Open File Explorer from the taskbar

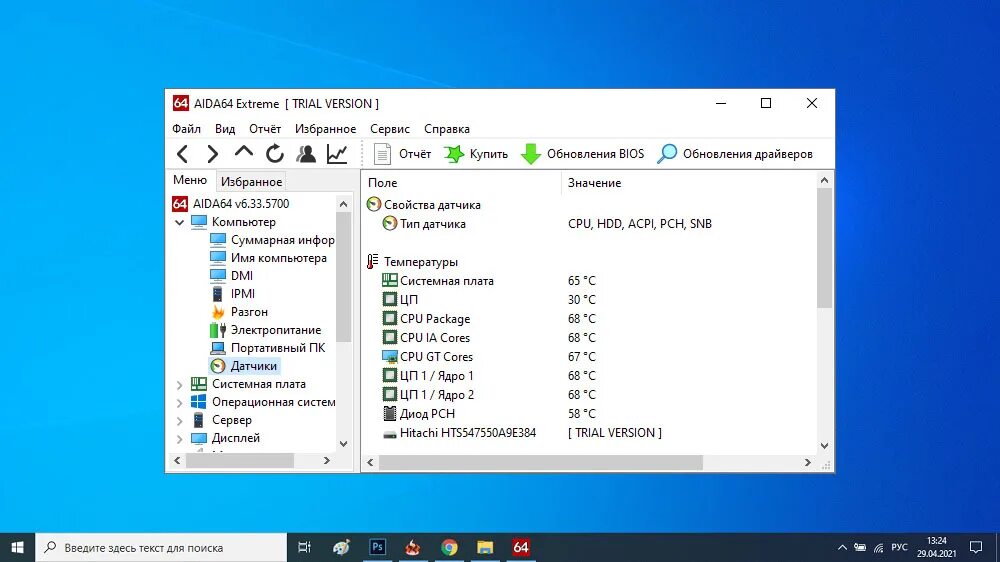click(x=485, y=547)
